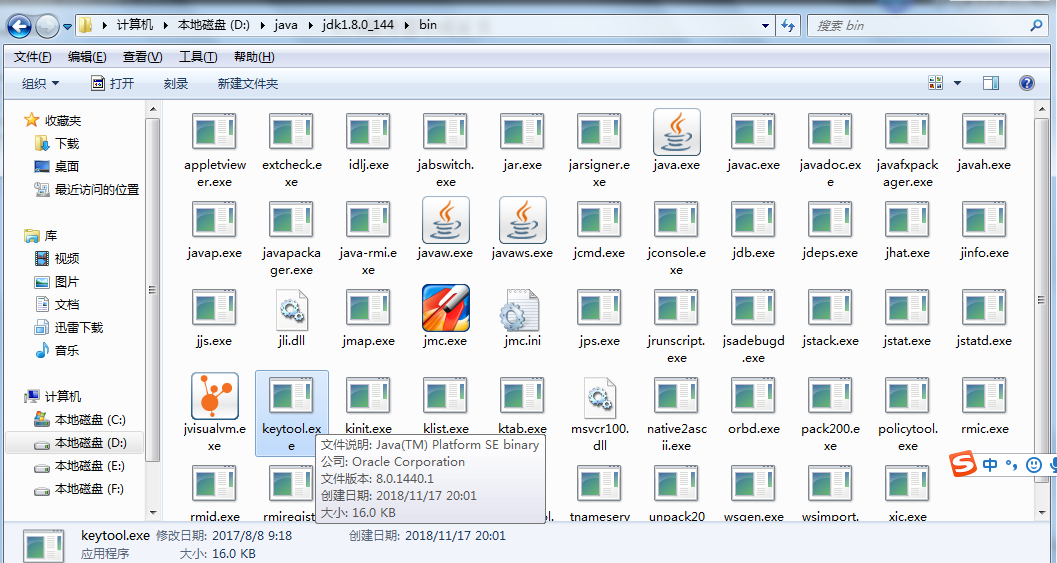Navigate to jdk1.8.0_144 in breadcrumb
Viewport: 1057px width, 563px height.
click(358, 26)
